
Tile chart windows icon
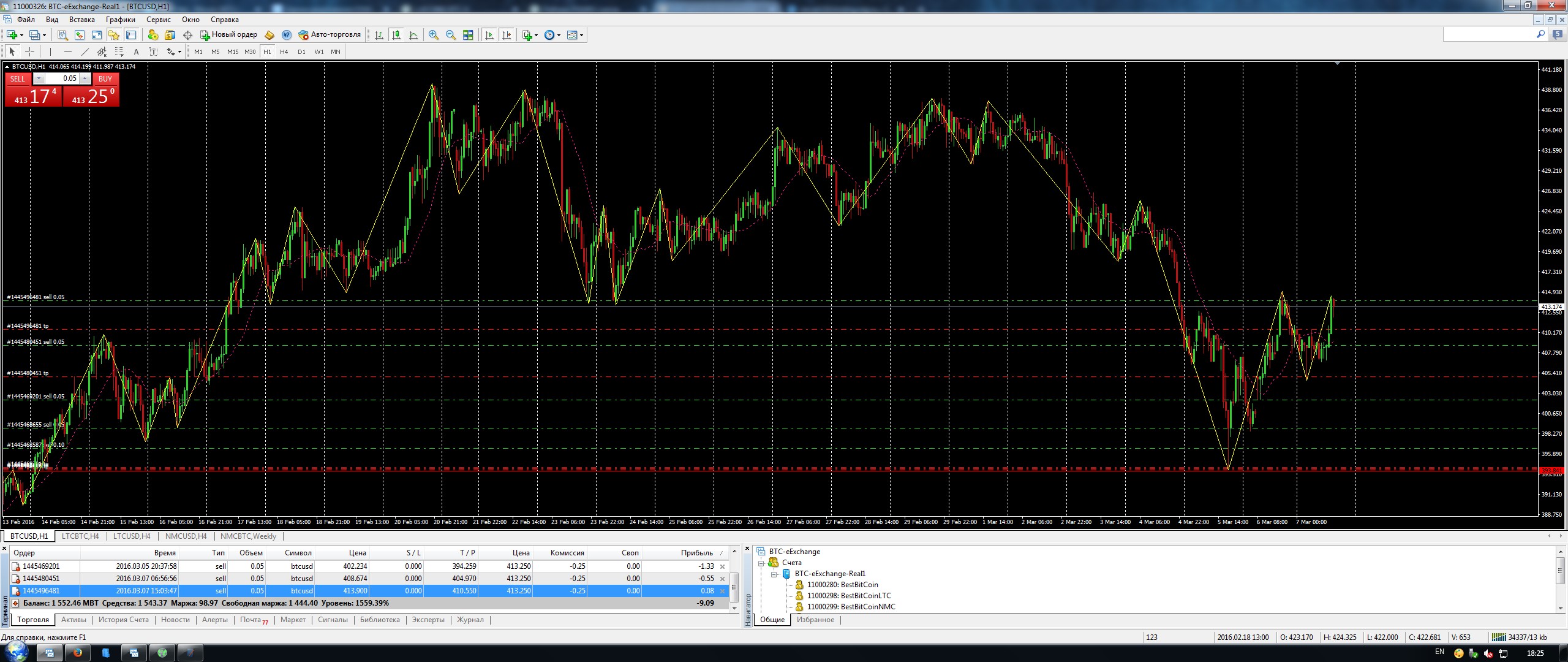[x=468, y=35]
